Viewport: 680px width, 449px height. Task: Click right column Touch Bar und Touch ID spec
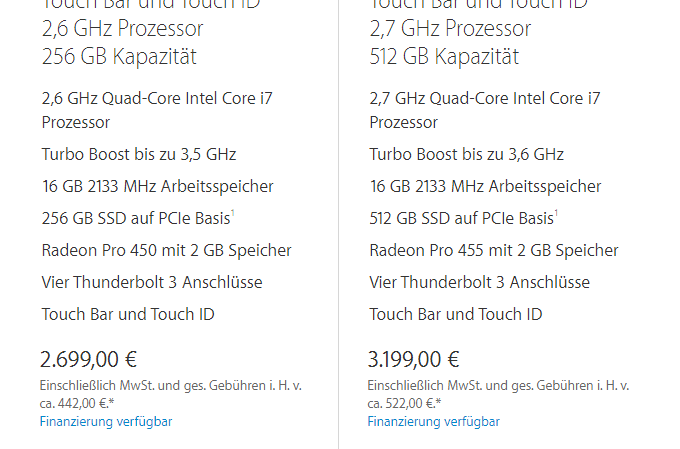click(x=456, y=315)
